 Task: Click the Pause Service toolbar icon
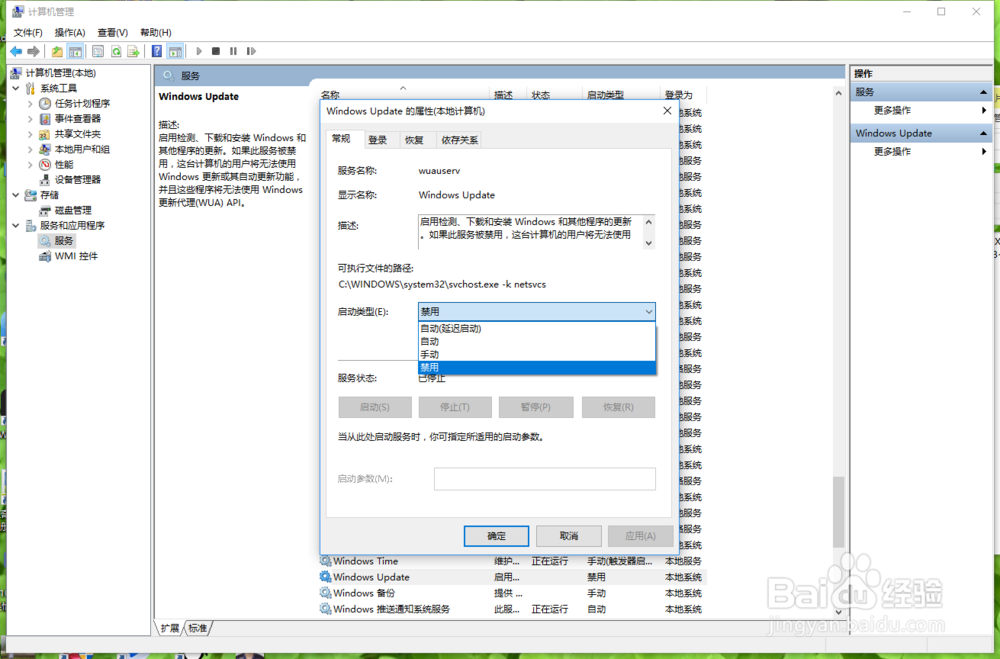coord(233,51)
